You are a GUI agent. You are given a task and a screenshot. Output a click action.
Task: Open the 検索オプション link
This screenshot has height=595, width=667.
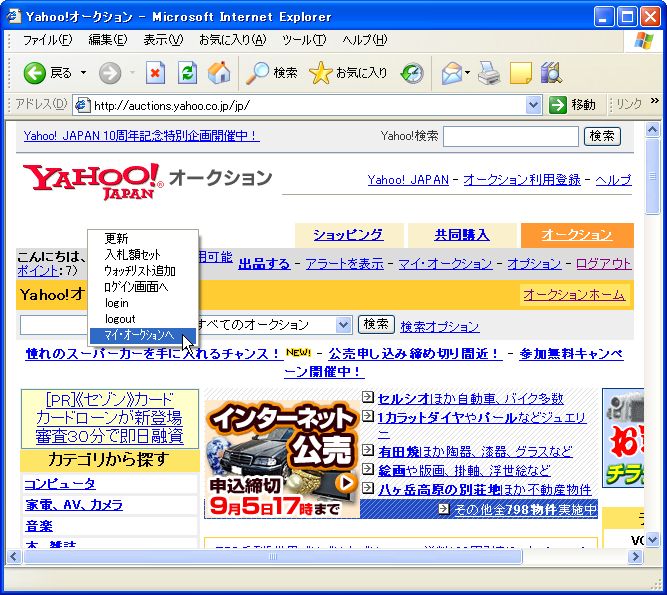(x=440, y=326)
